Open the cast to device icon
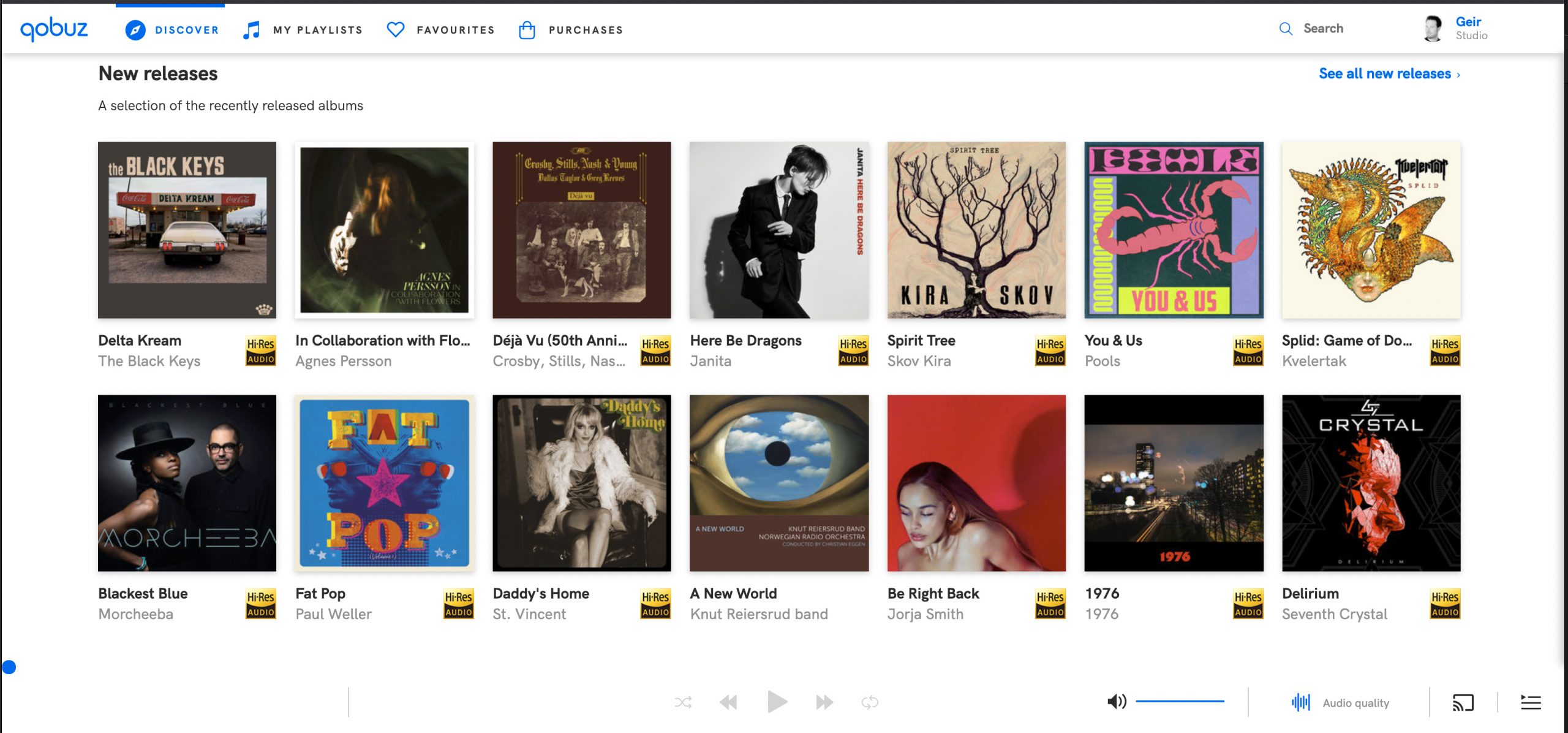The width and height of the screenshot is (1568, 733). [x=1463, y=702]
